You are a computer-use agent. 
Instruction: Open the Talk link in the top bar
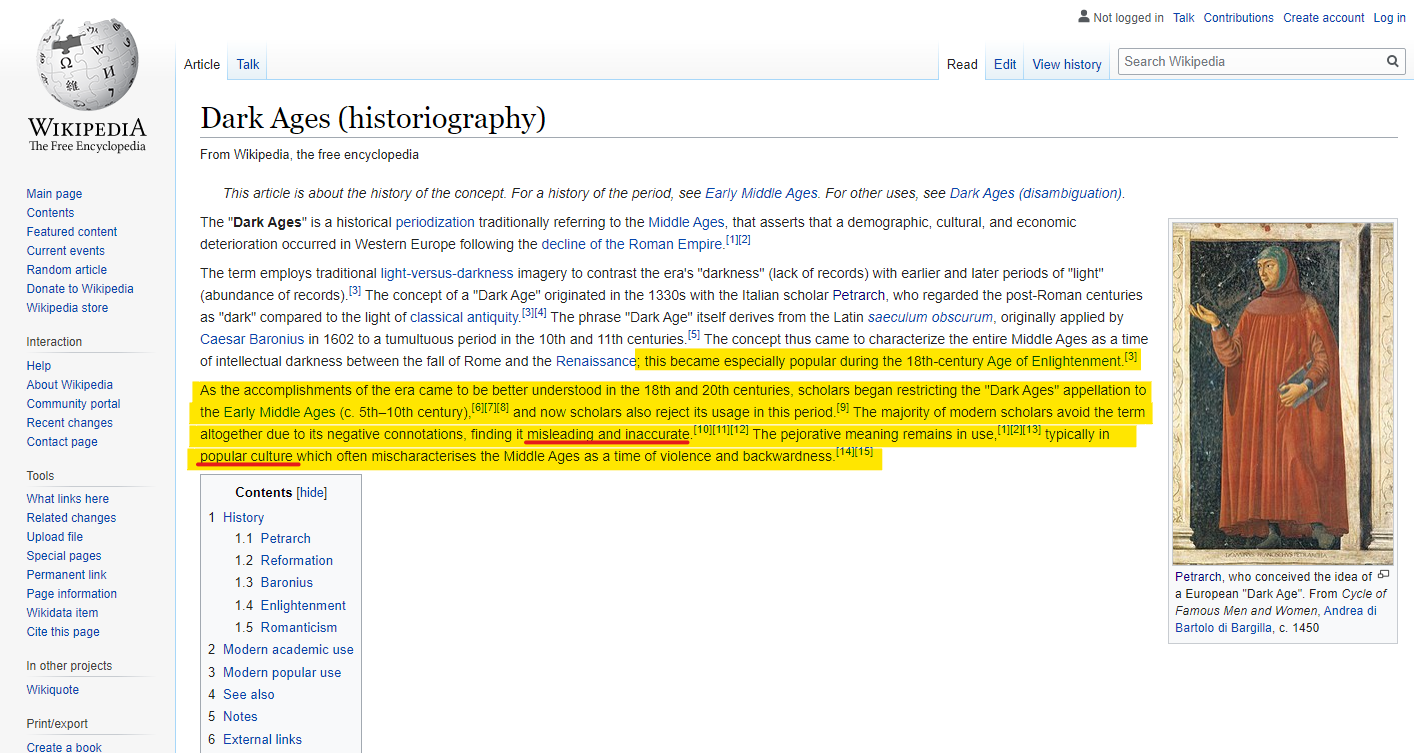pos(1184,18)
